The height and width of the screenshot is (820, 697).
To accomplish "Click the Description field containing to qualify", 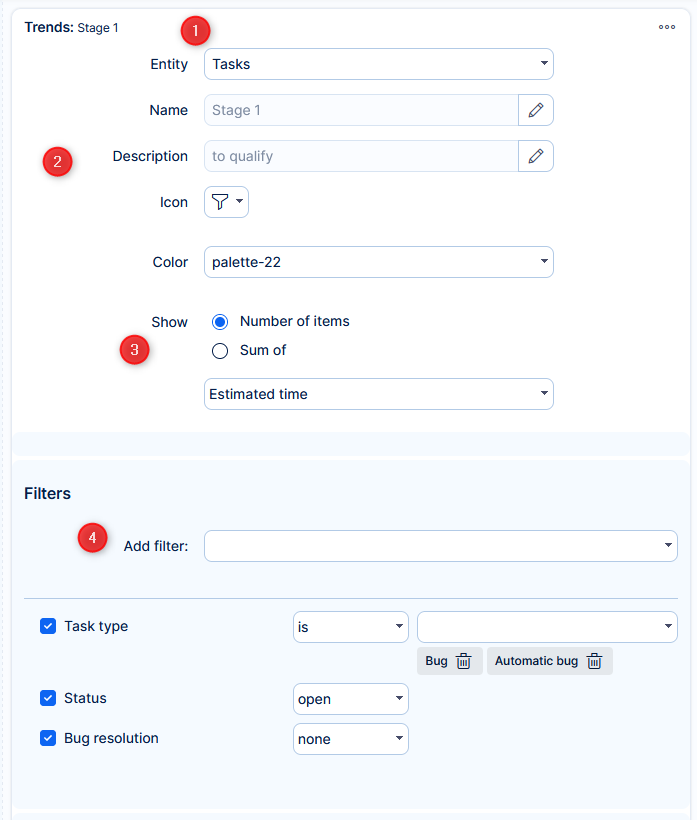I will (x=360, y=156).
